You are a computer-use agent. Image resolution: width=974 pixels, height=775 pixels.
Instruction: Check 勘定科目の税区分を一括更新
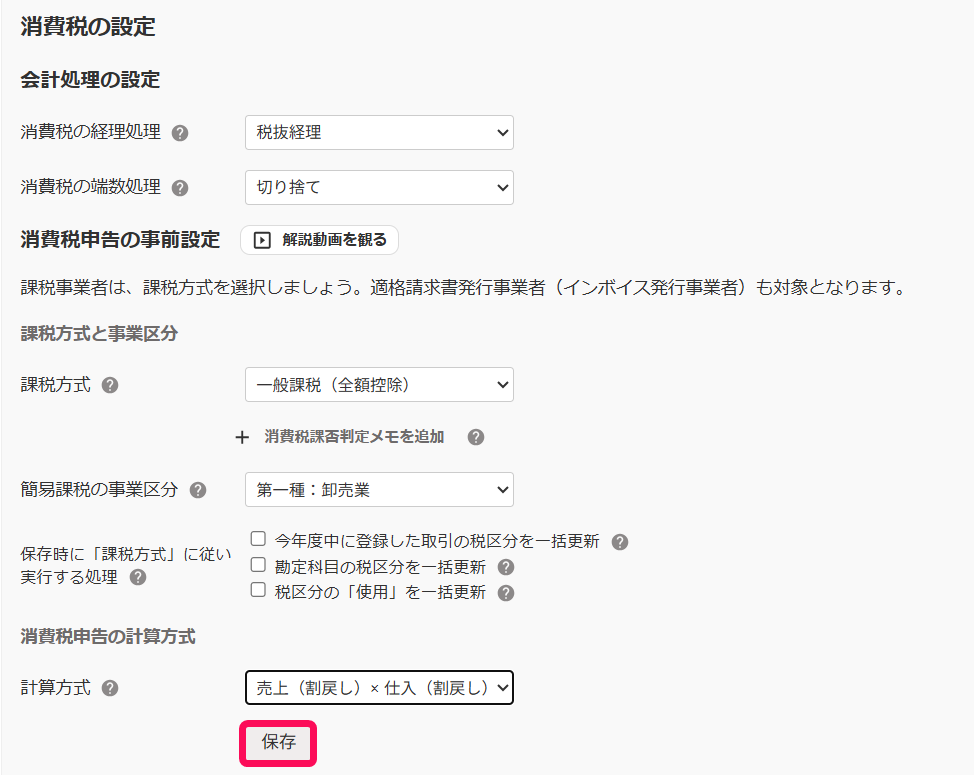(x=258, y=564)
